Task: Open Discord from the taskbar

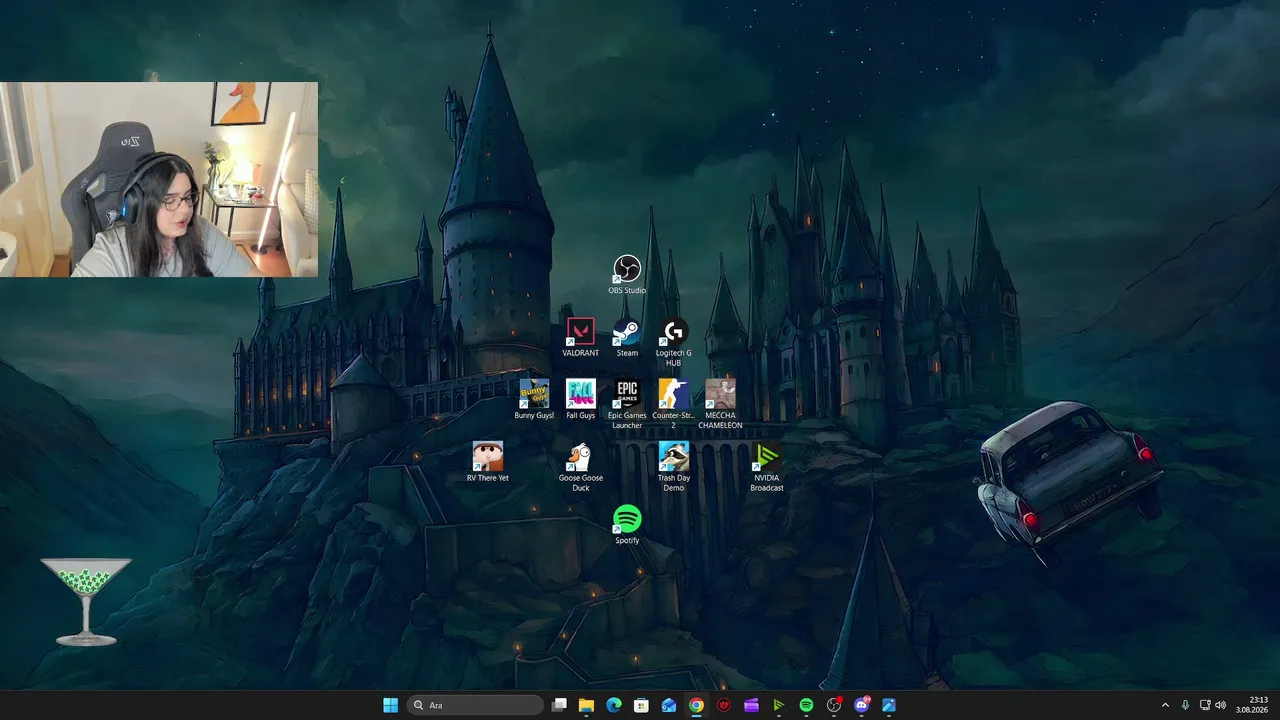Action: [x=861, y=705]
